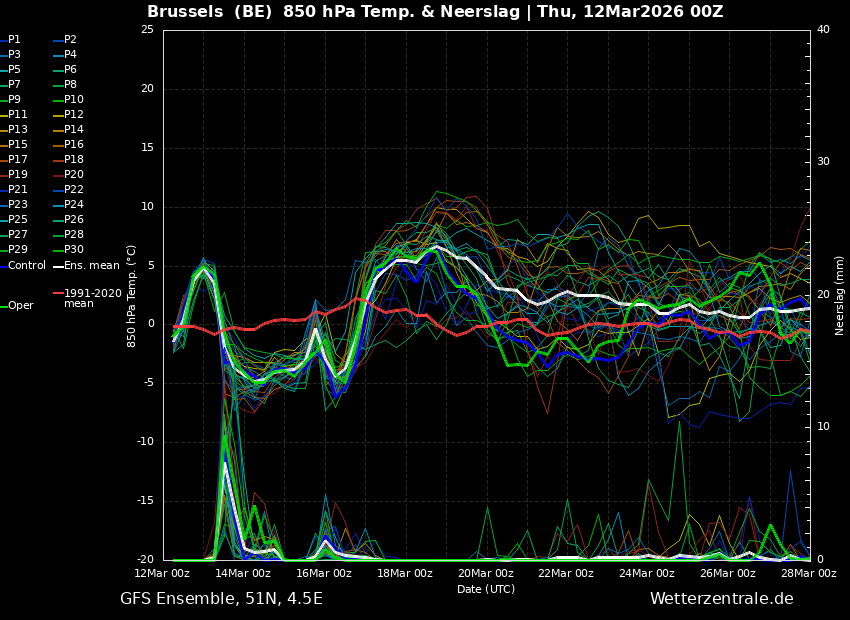Click the 12Mar 00z date tick
Viewport: 850px width, 620px height.
162,574
